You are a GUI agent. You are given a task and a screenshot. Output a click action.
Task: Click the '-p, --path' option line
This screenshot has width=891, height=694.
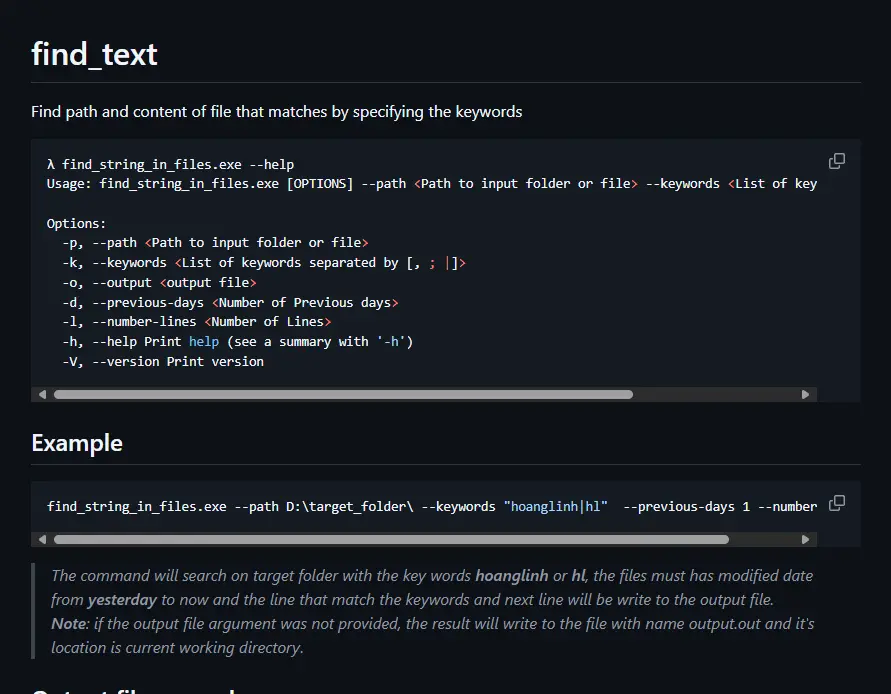[x=215, y=243]
